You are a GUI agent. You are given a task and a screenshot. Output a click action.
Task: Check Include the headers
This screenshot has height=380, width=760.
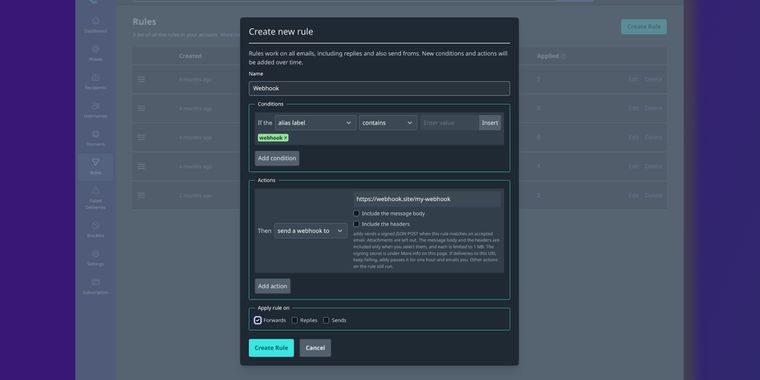[x=356, y=224]
